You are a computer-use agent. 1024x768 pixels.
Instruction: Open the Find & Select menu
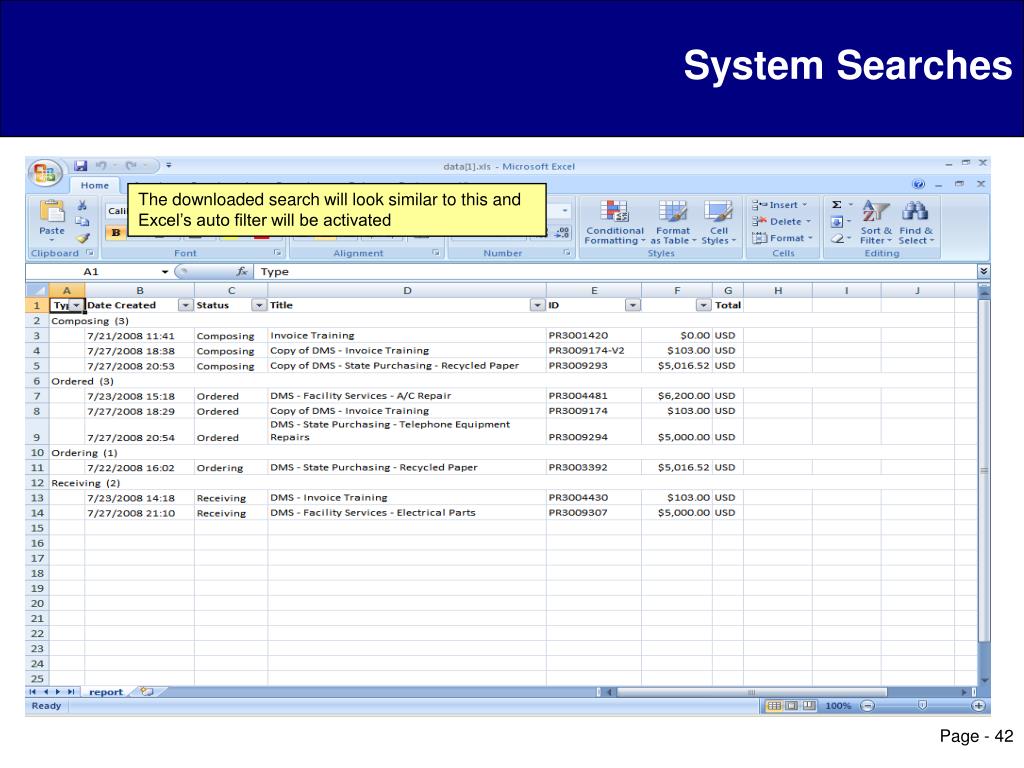[916, 222]
